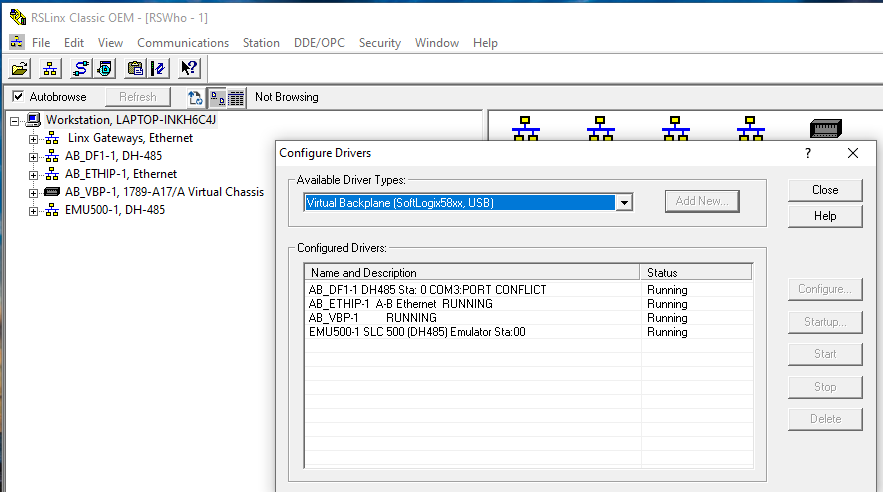Click the Driver Diagnostics toolbar icon
The image size is (883, 492).
[105, 69]
